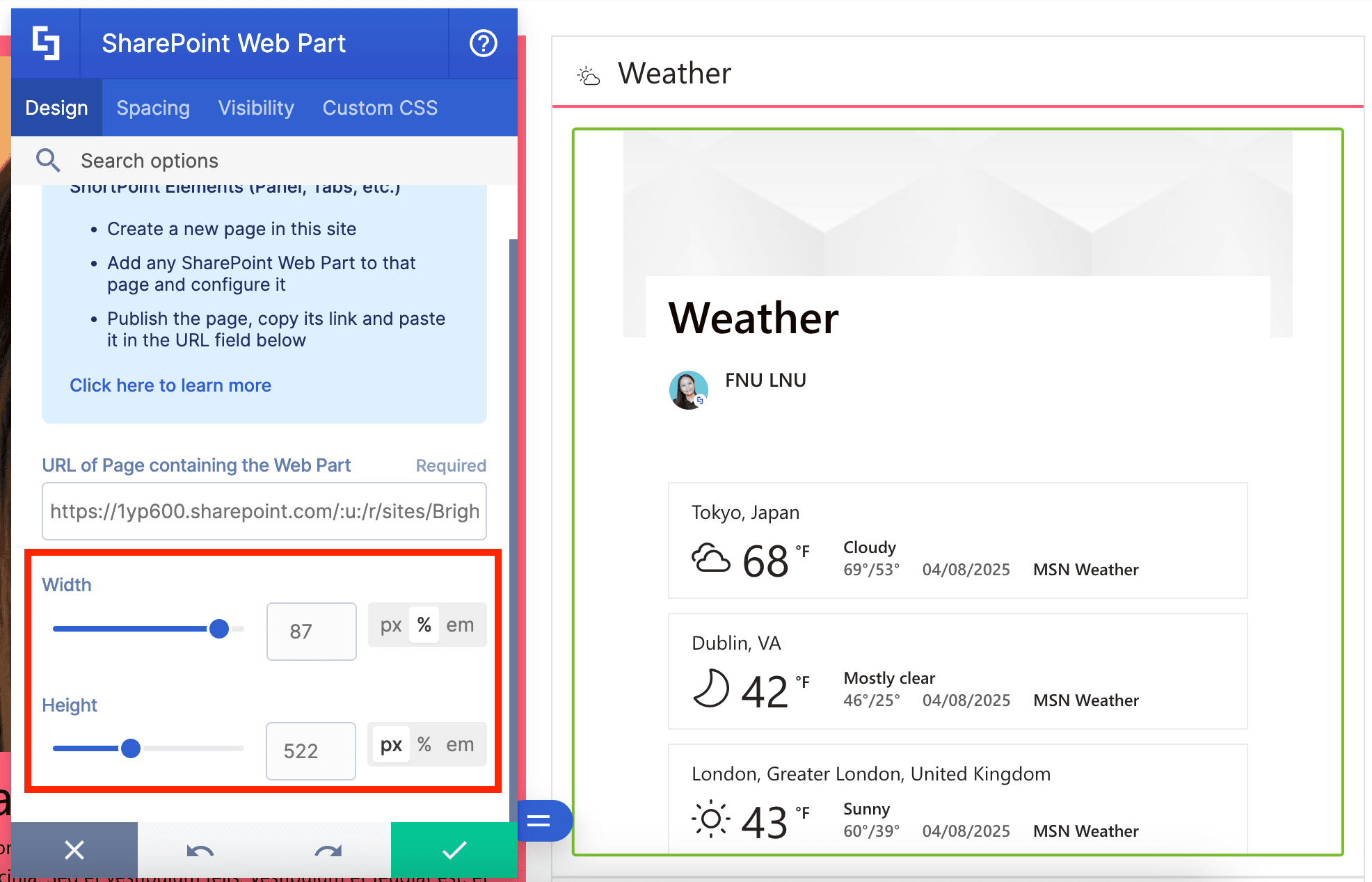
Task: Click the Sunny condition text
Action: pyautogui.click(x=866, y=809)
